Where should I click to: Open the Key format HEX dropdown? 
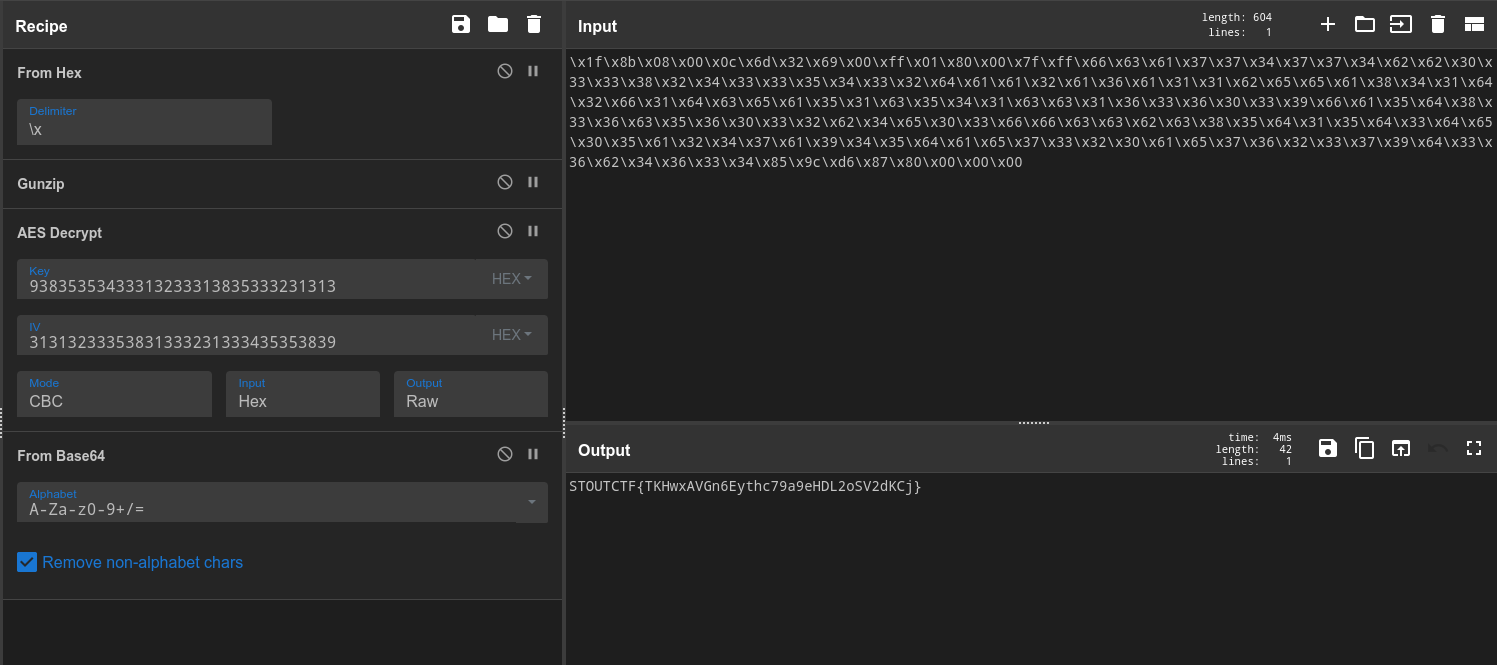[512, 279]
